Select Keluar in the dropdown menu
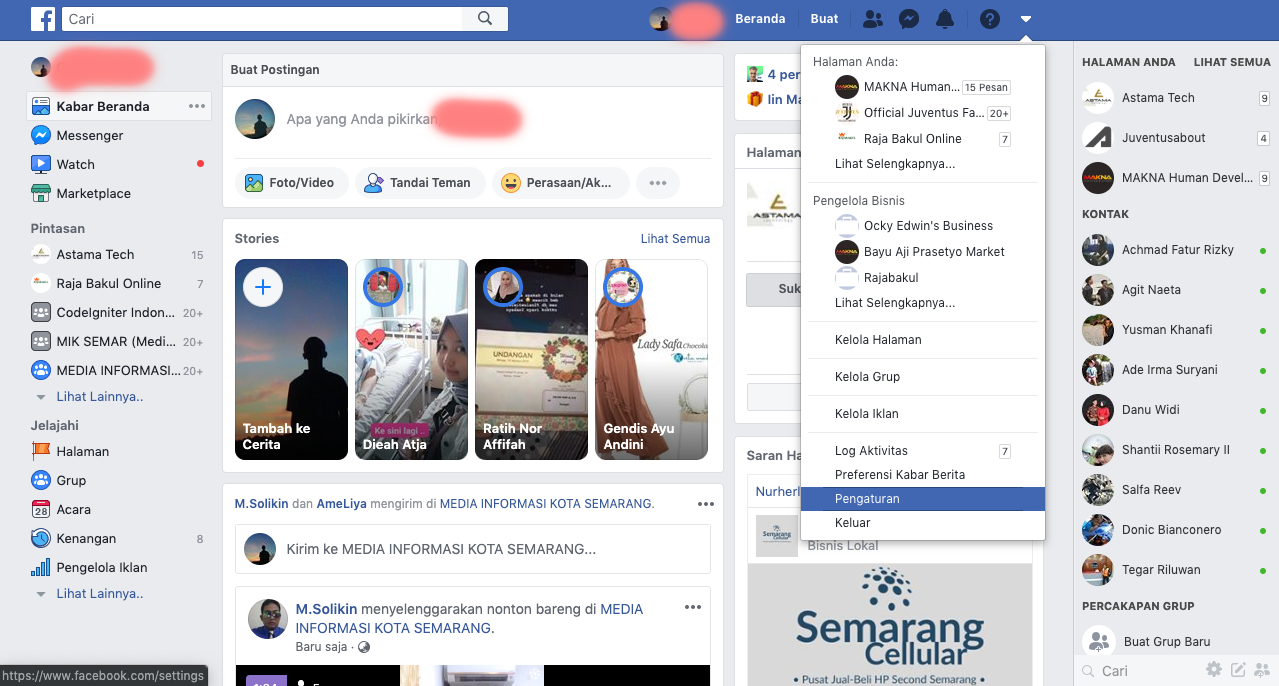This screenshot has height=686, width=1279. click(923, 522)
